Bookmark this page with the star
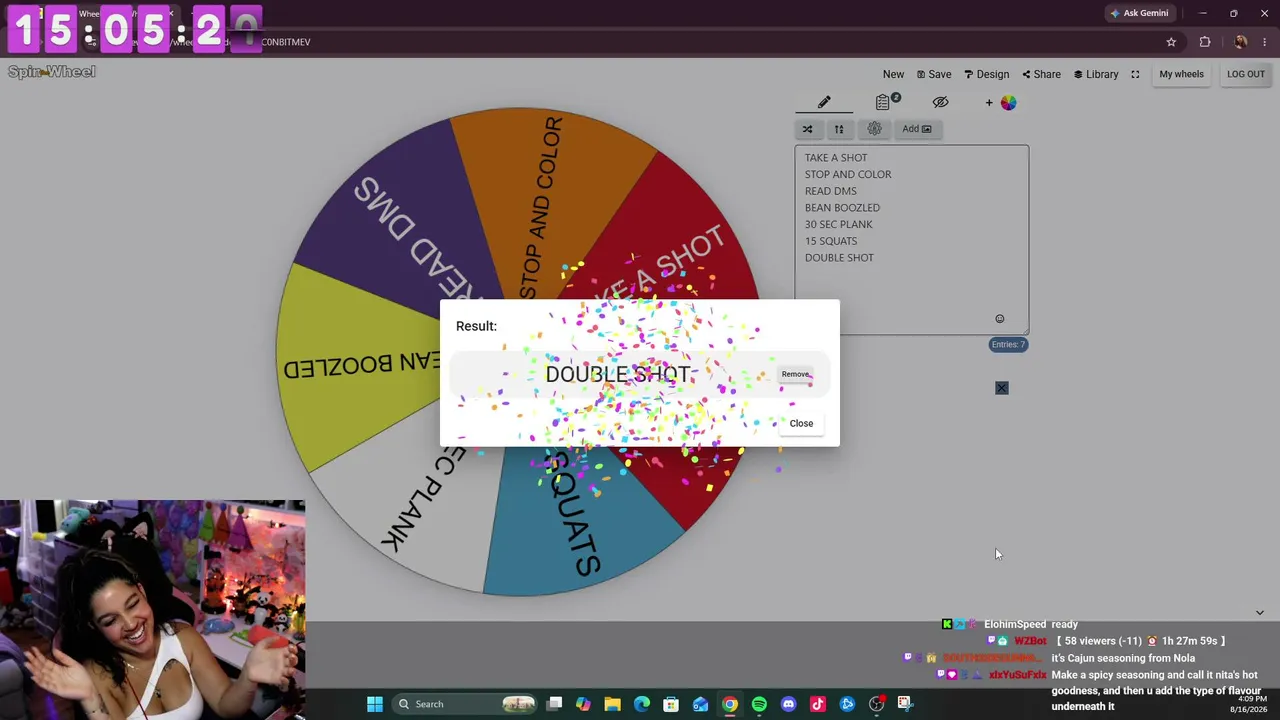Screen dimensions: 1280x720 [x=1171, y=42]
